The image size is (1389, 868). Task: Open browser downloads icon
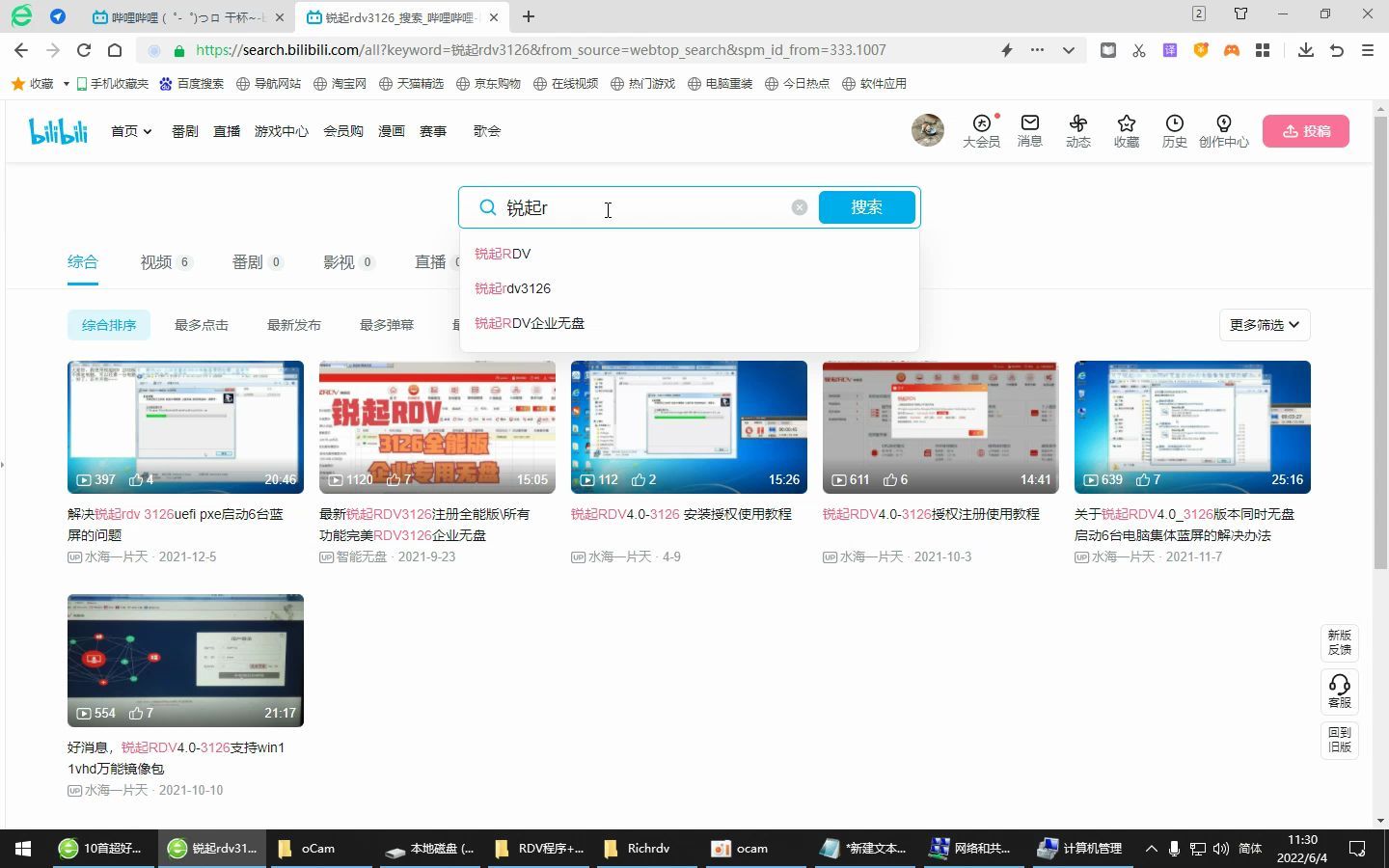(x=1305, y=50)
